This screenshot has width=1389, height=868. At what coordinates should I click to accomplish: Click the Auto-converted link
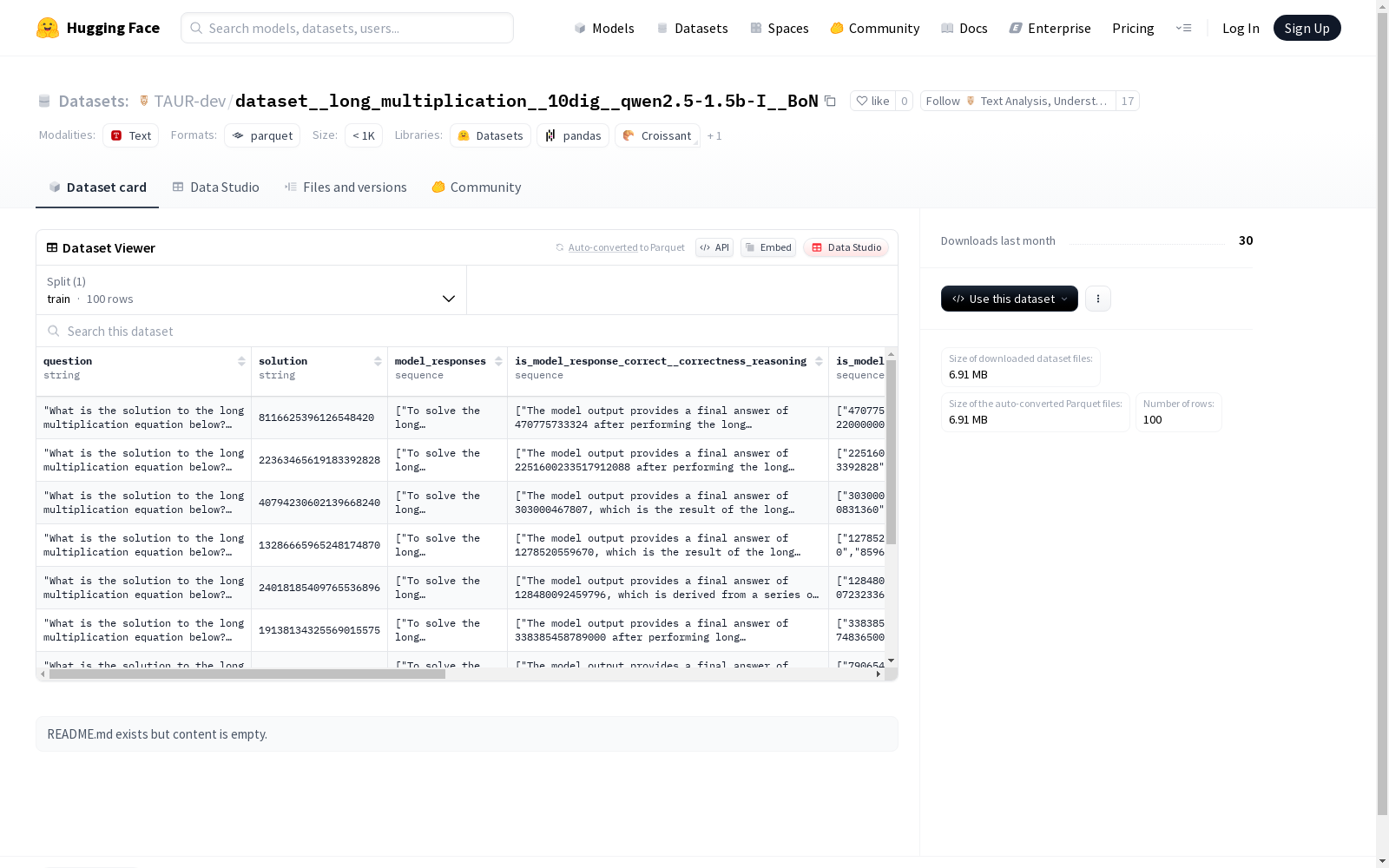pyautogui.click(x=602, y=247)
